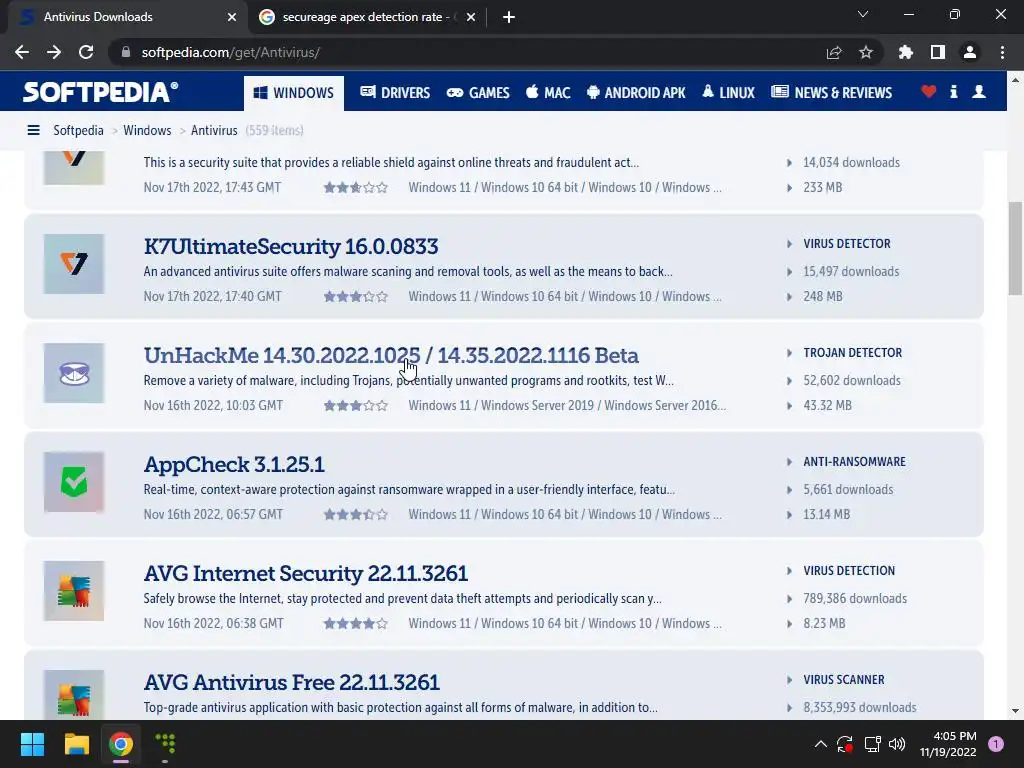Open the Chrome tab search dropdown arrow
Screen dimensions: 1024x768
coord(863,14)
